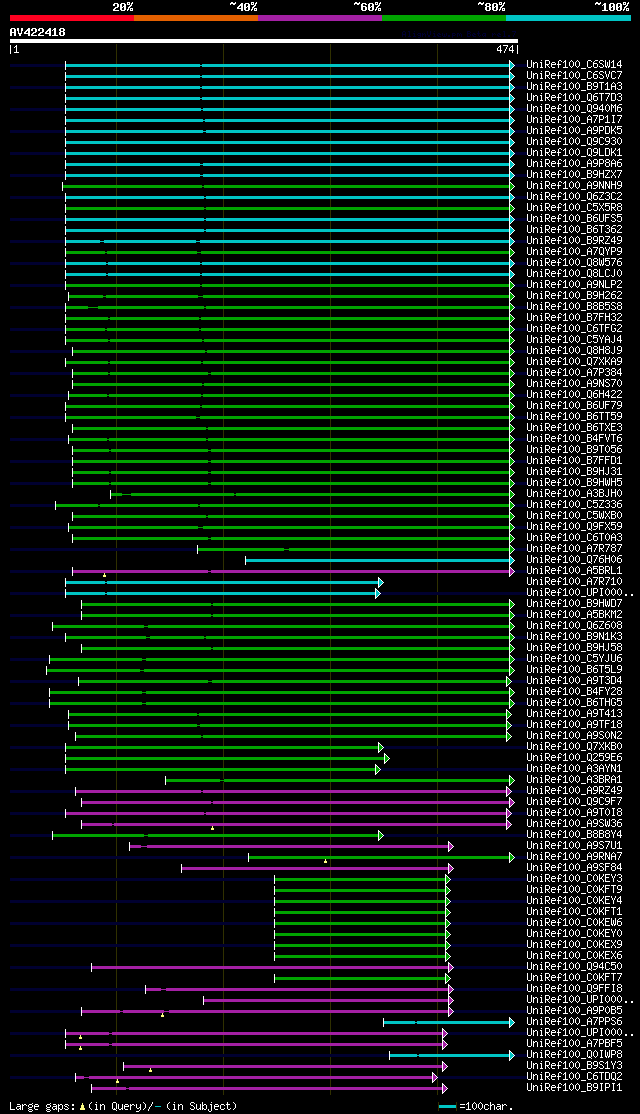Click the yellow gap marker below the A9SW36 alignment
The height and width of the screenshot is (1114, 640).
coord(212,828)
